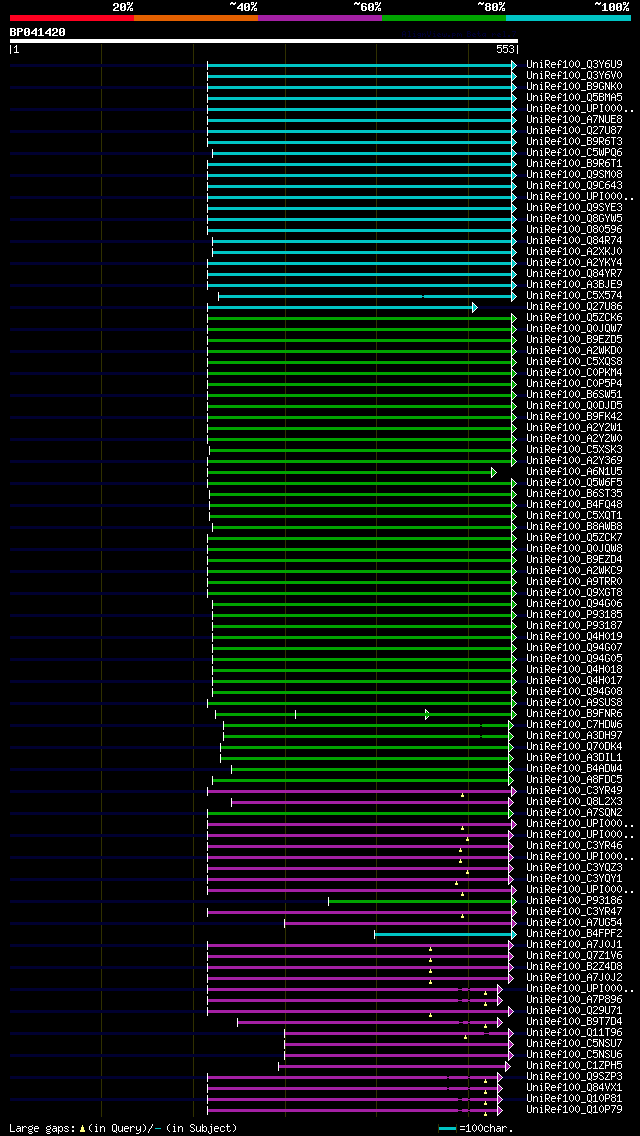
Task: Select the UniRef100_Q9SZP3 label
Action: pyautogui.click(x=574, y=1076)
